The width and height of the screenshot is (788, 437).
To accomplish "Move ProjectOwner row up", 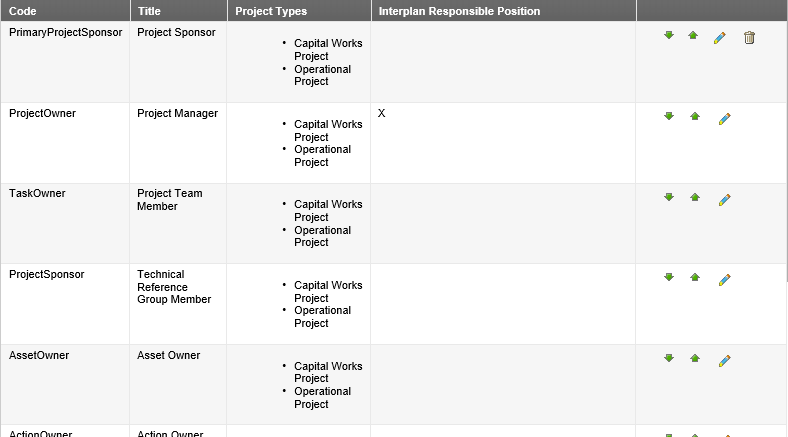I will tap(695, 116).
